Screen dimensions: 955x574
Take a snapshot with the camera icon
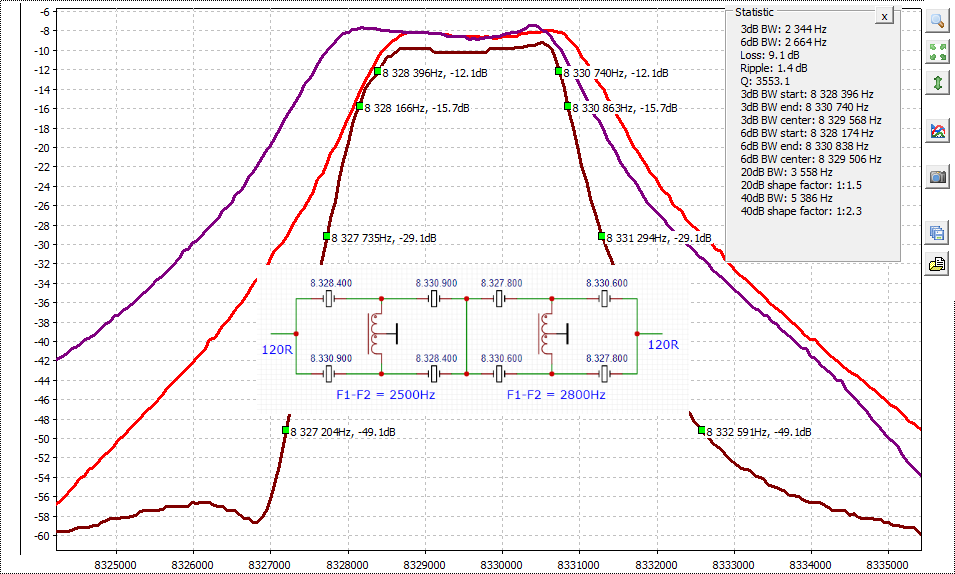coord(937,177)
